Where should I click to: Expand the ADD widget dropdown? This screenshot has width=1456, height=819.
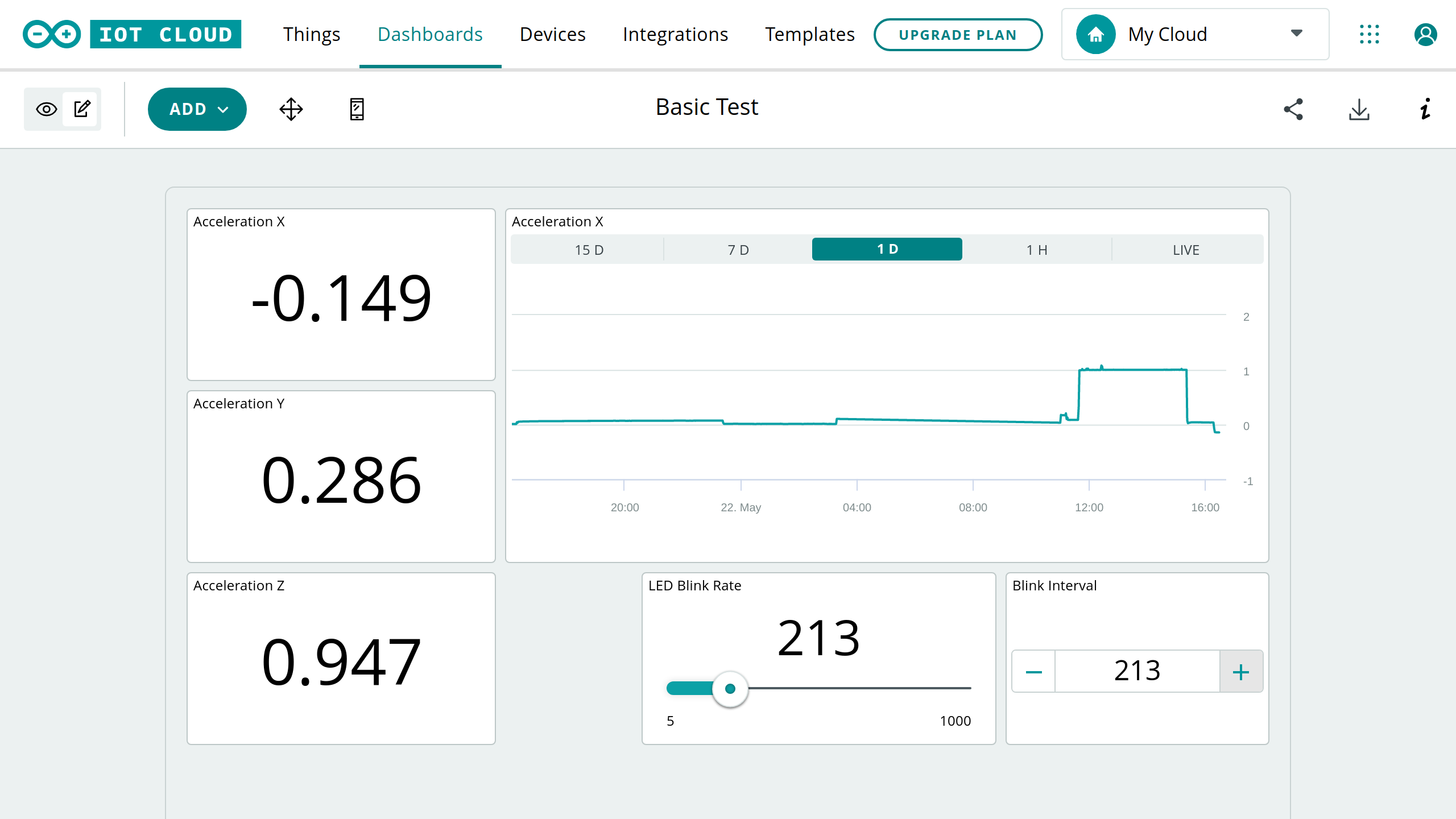click(x=197, y=109)
